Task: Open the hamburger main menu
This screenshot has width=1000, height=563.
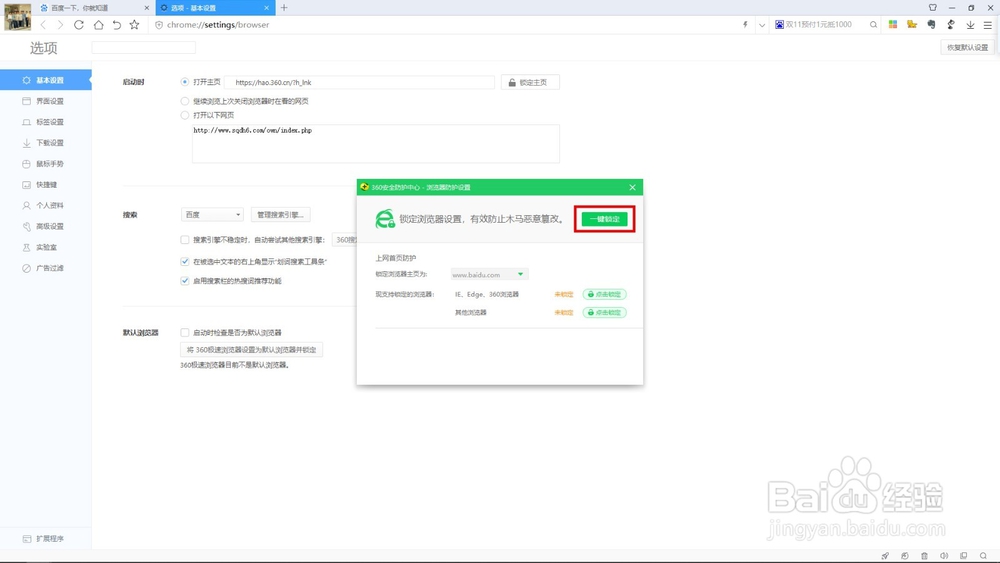Action: [x=988, y=25]
